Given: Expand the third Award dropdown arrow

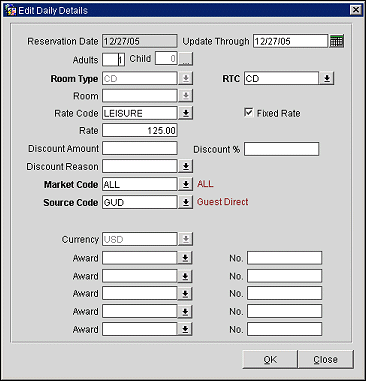Looking at the screenshot, I should pyautogui.click(x=185, y=293).
